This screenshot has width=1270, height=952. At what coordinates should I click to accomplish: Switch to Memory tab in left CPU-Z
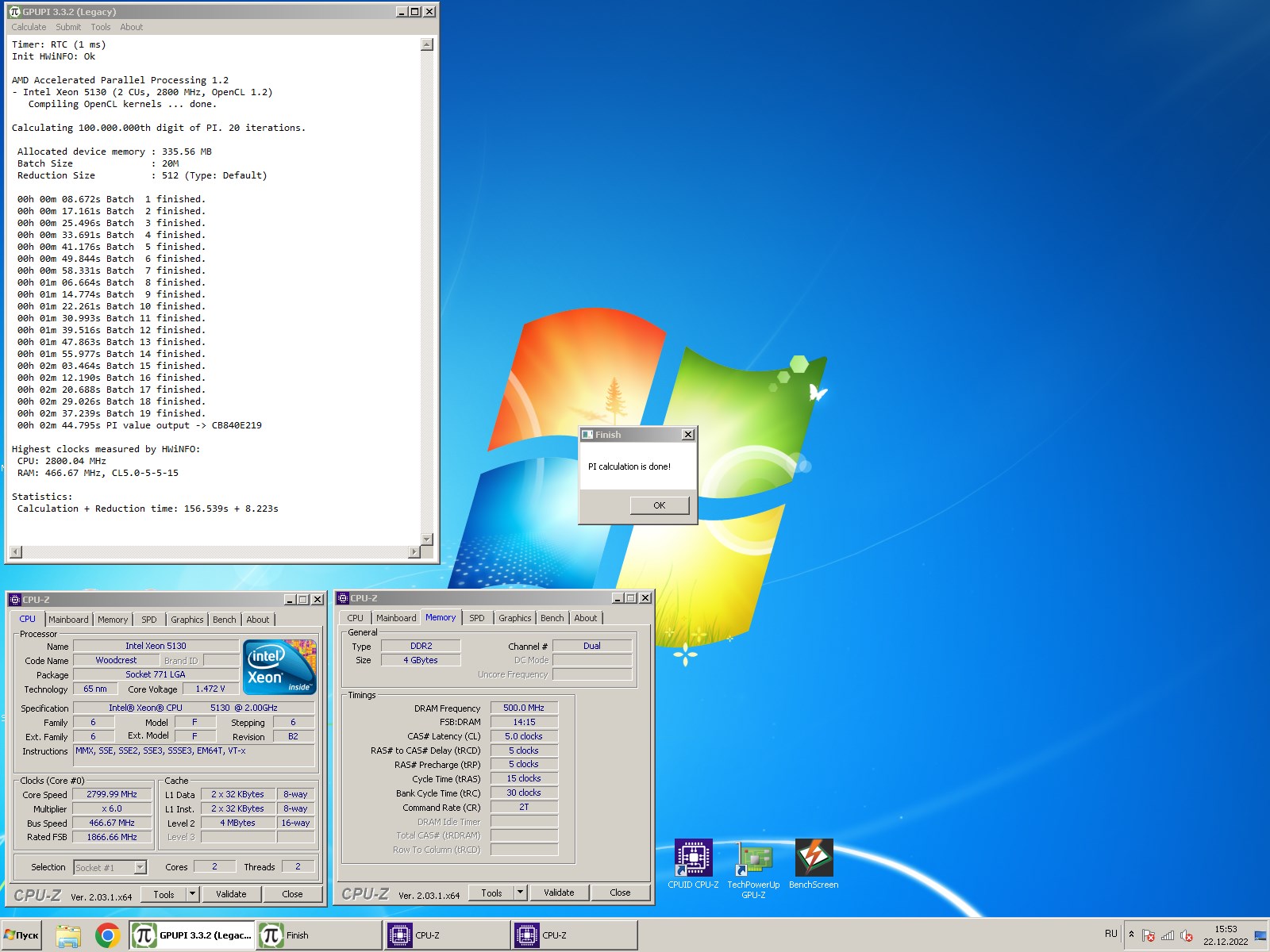[x=113, y=620]
